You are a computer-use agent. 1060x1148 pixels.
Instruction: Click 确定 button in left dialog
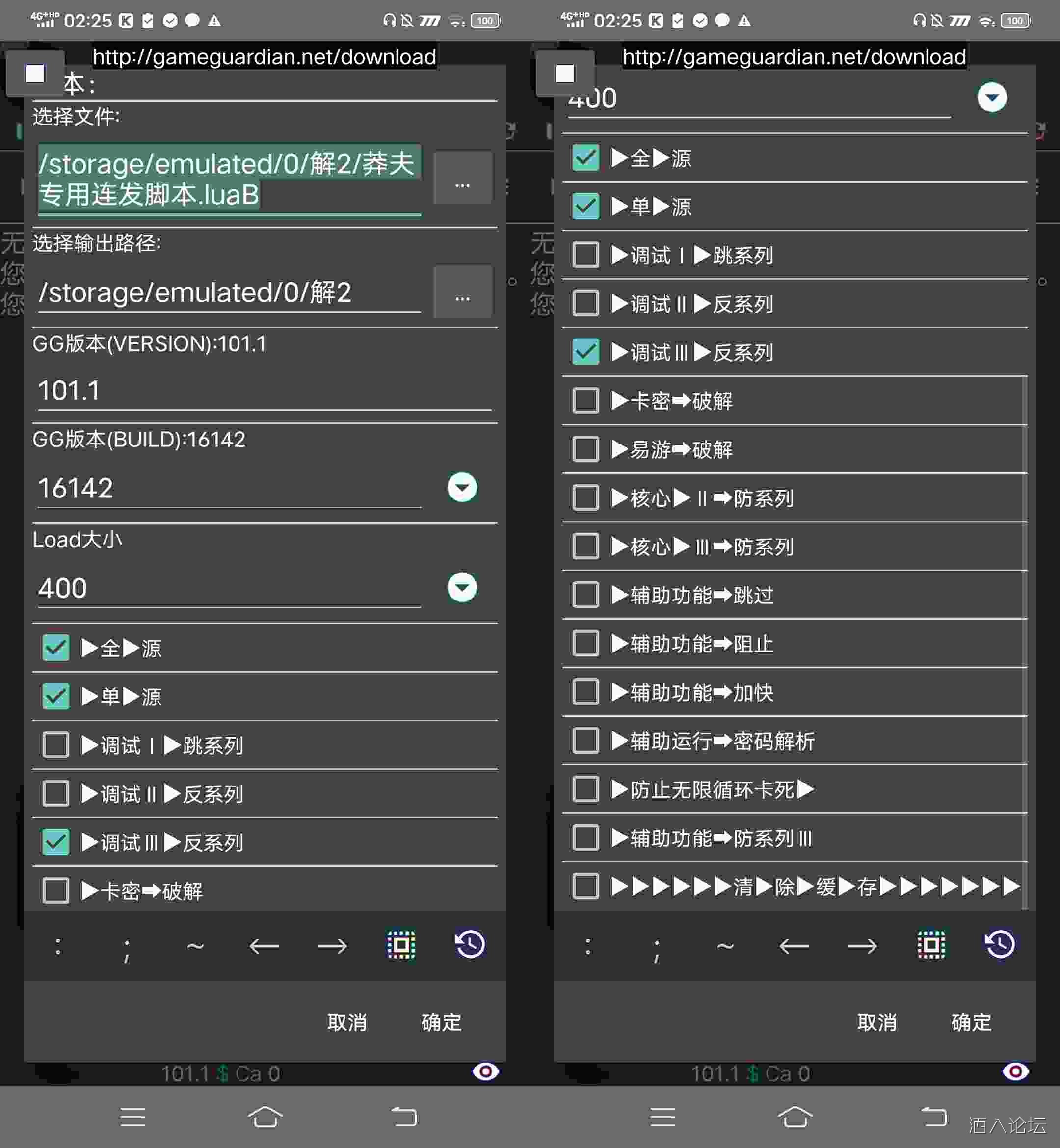click(441, 1022)
